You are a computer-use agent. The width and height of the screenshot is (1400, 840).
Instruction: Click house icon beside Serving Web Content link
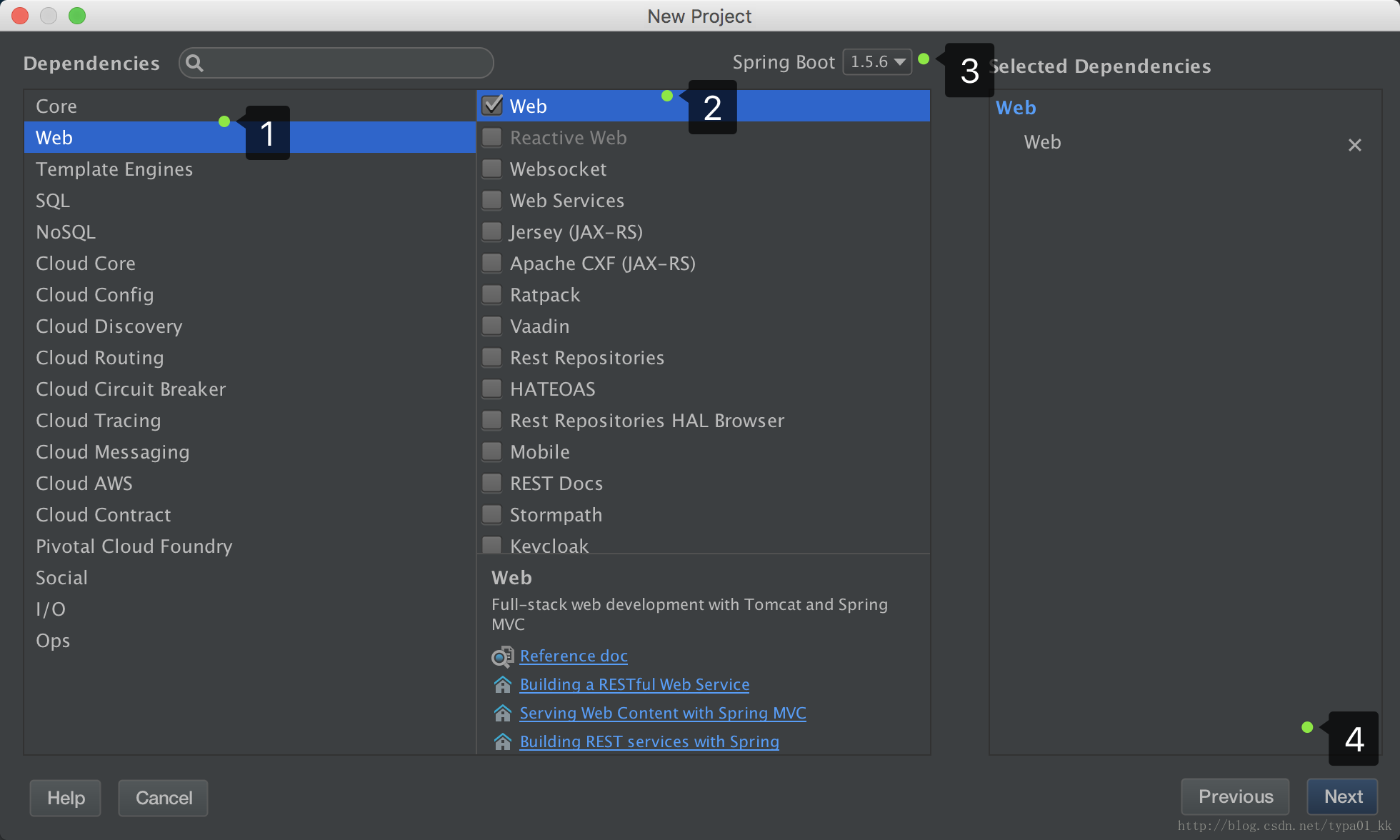502,714
